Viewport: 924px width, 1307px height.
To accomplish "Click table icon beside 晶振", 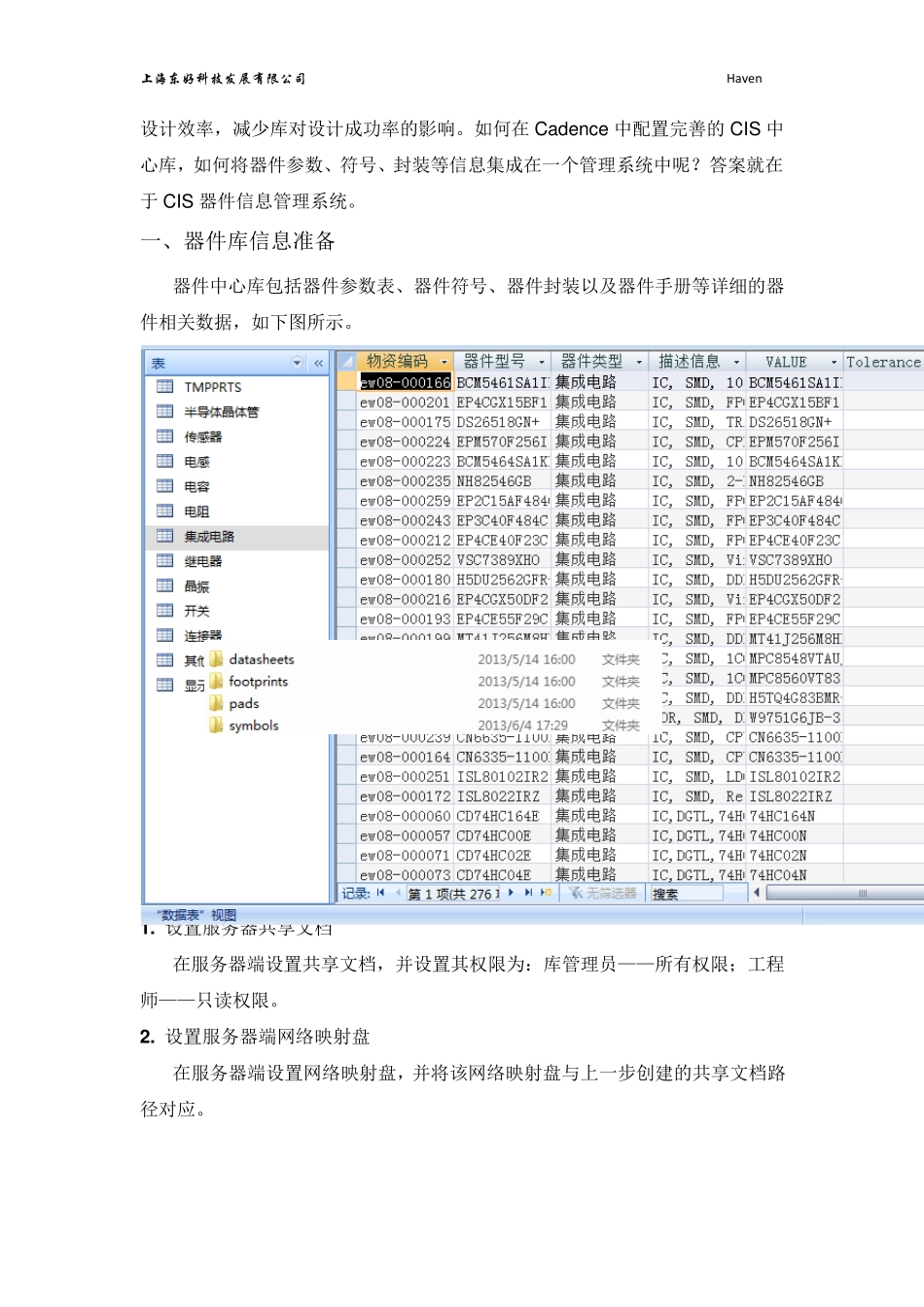I will (165, 585).
